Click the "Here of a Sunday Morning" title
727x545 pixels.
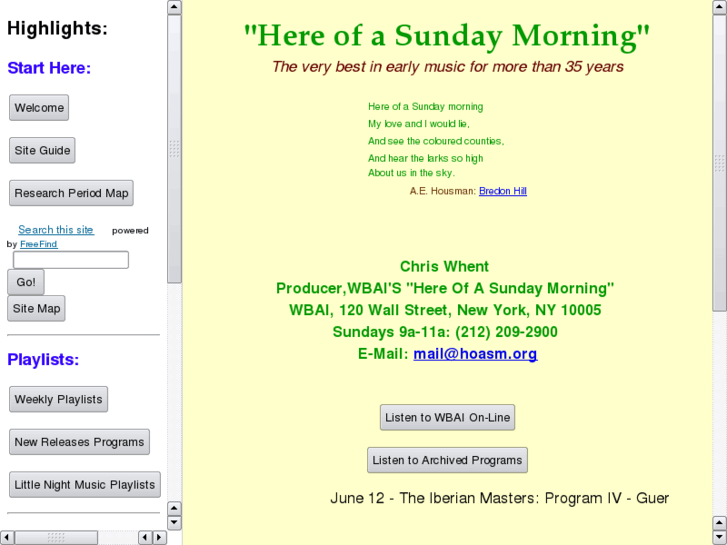447,35
